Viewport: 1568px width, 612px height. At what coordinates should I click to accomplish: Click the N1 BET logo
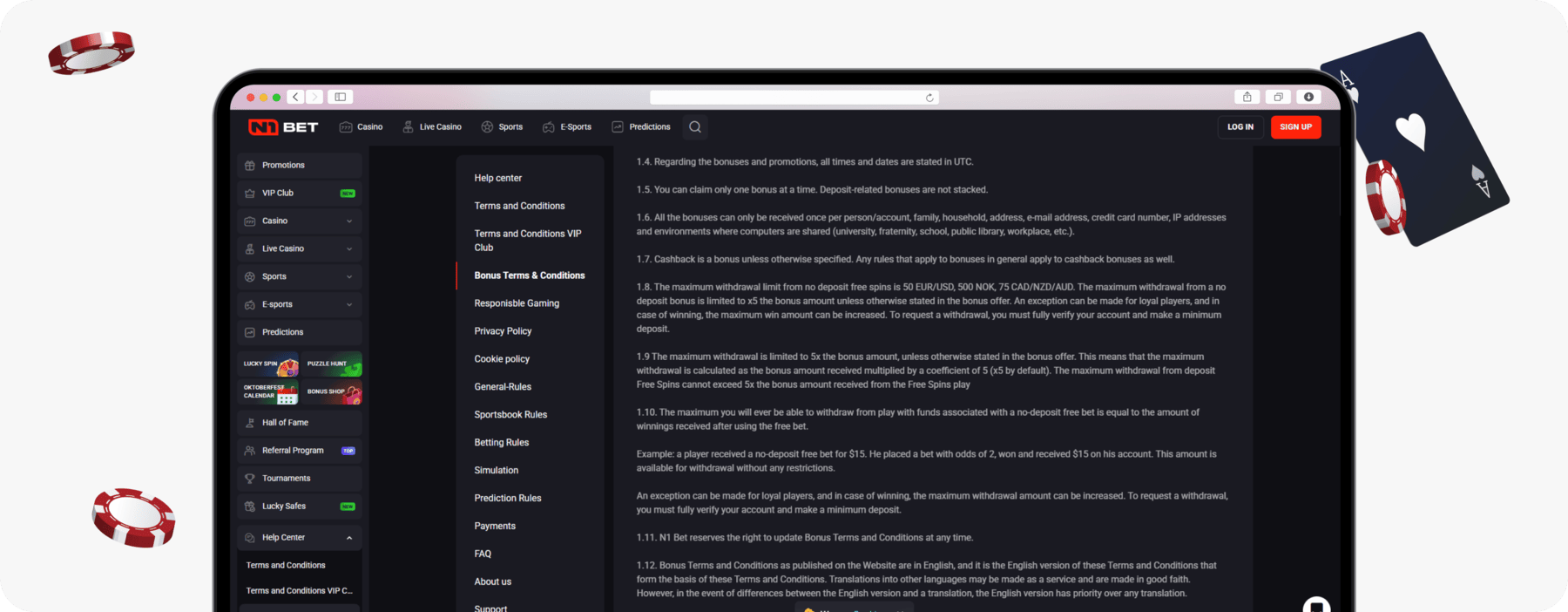click(x=283, y=127)
